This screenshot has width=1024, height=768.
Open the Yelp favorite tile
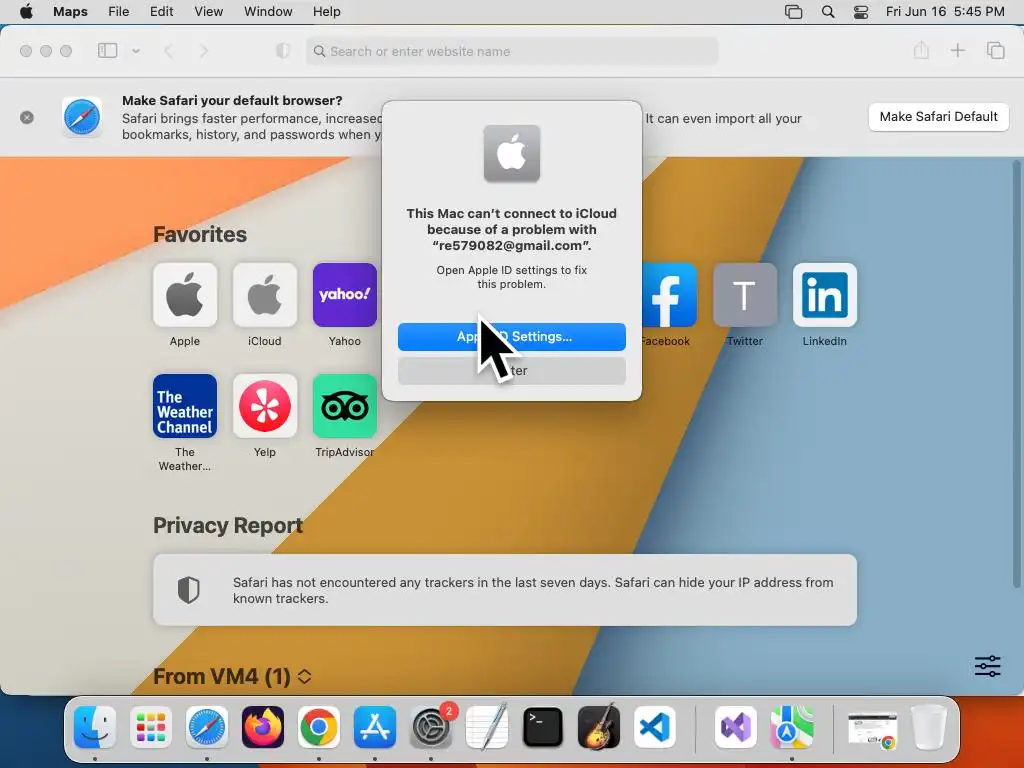[264, 406]
